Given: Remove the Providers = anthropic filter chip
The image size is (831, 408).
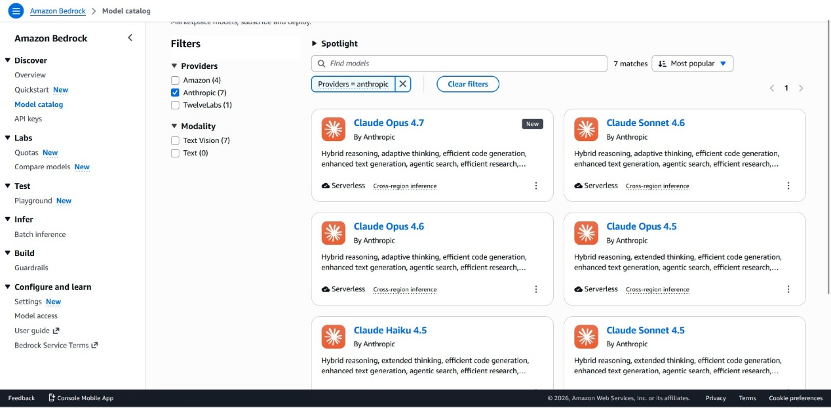Looking at the screenshot, I should tap(403, 84).
